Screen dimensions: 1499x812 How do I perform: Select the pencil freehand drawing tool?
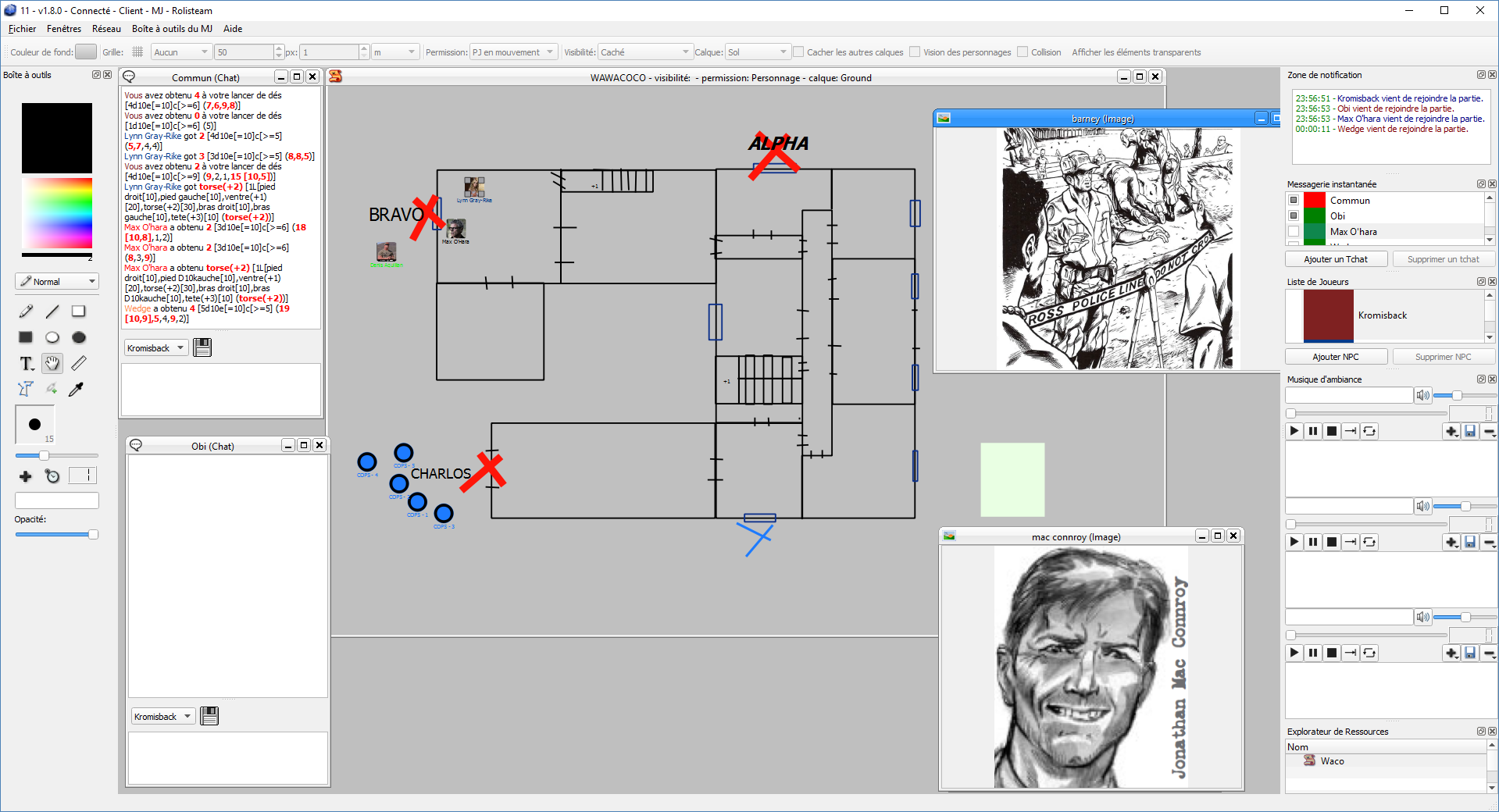(26, 312)
